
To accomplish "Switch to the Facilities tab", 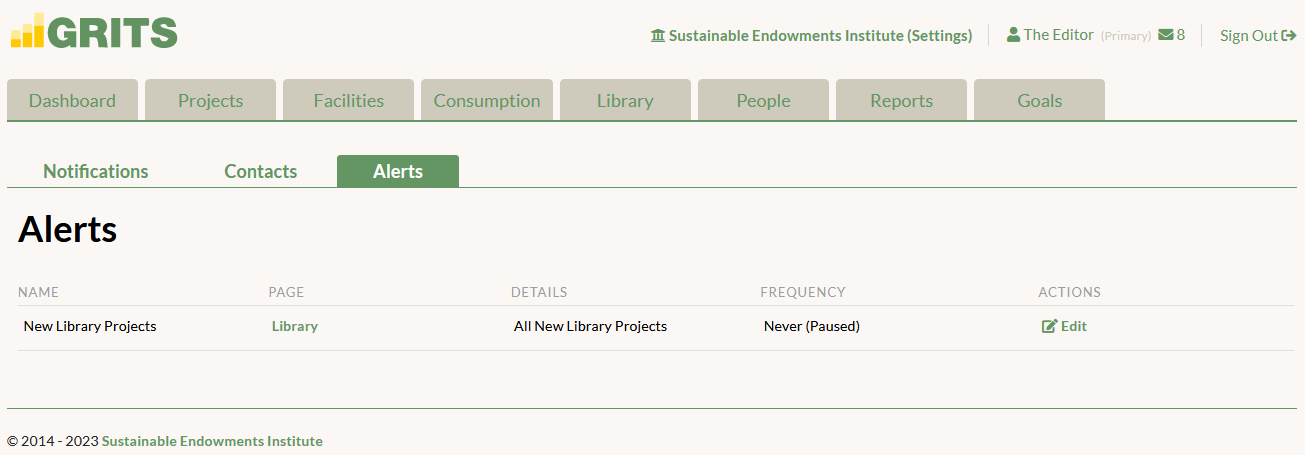I will click(348, 100).
